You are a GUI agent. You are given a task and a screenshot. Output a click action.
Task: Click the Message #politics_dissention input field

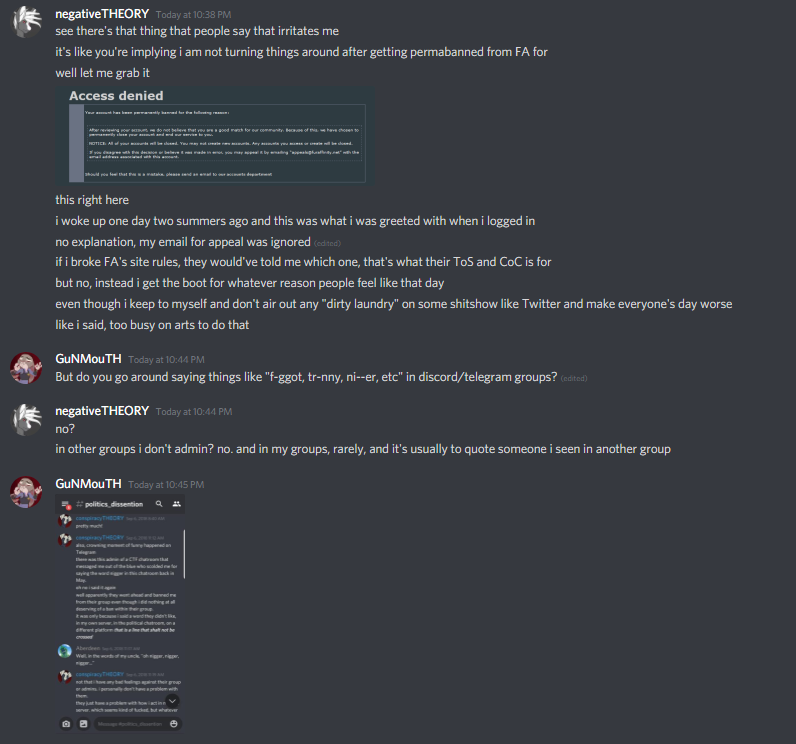[130, 724]
